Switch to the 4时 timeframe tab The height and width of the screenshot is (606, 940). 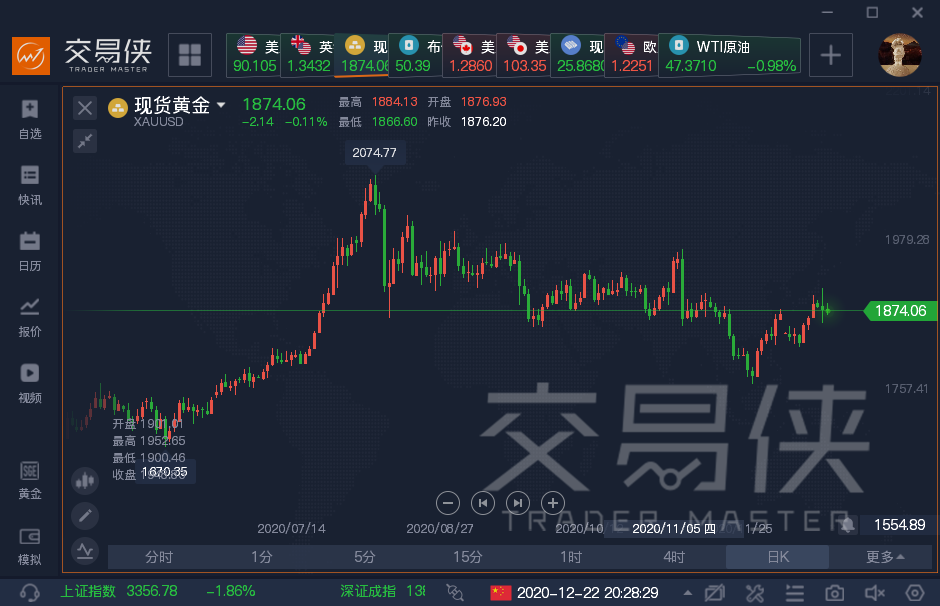pos(674,557)
